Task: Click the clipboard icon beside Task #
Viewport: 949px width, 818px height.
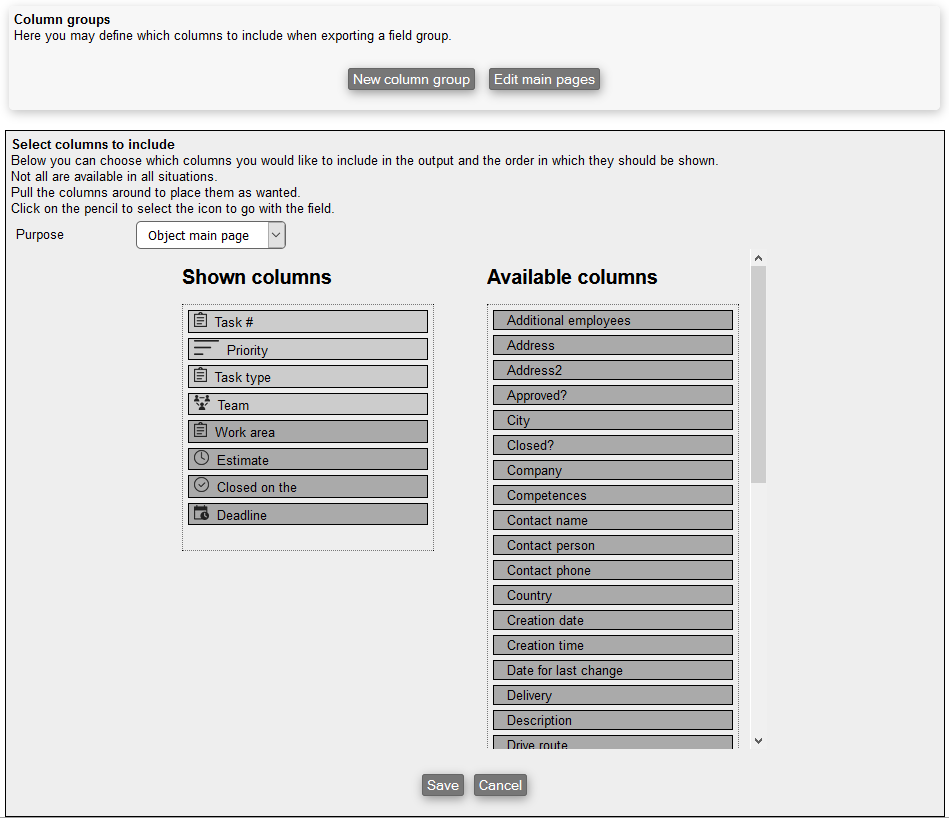Action: pyautogui.click(x=201, y=321)
